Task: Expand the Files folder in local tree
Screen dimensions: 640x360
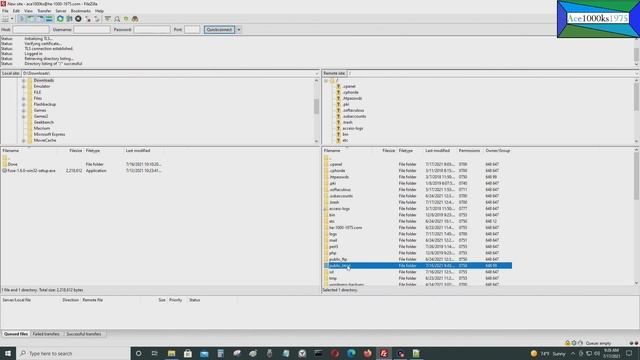Action: [23, 98]
